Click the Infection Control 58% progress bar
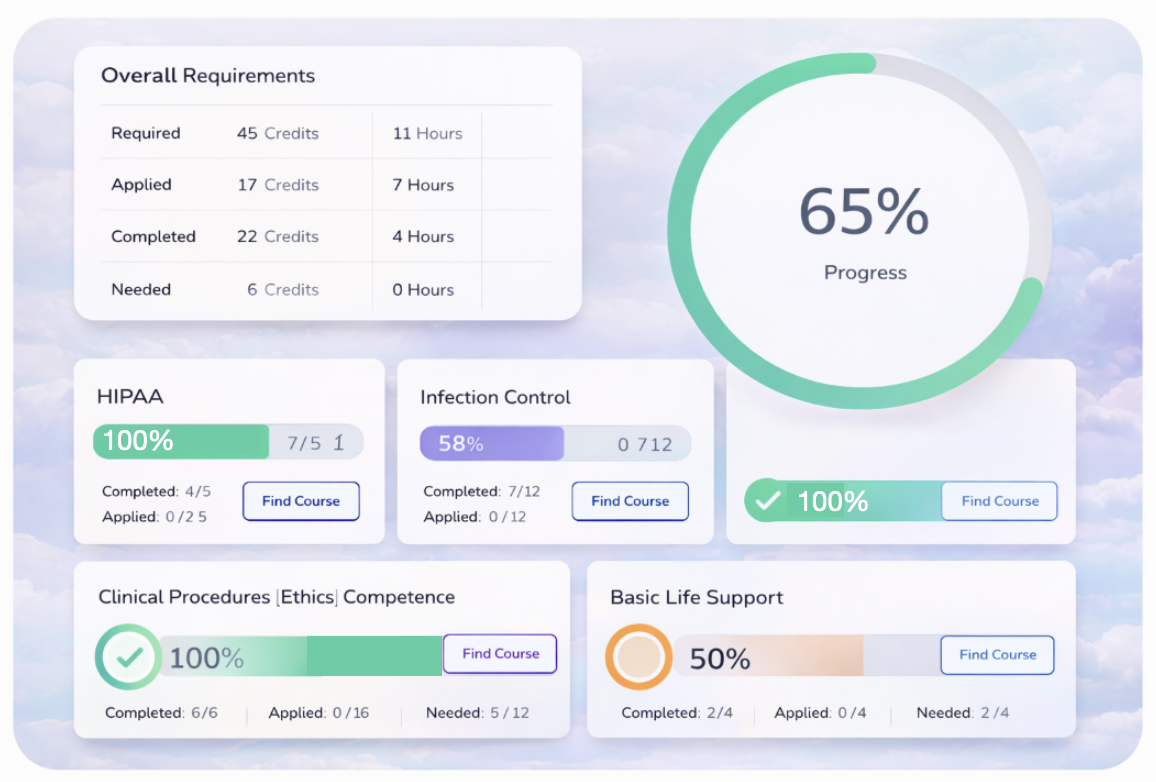Viewport: 1156px width, 782px height. point(555,443)
